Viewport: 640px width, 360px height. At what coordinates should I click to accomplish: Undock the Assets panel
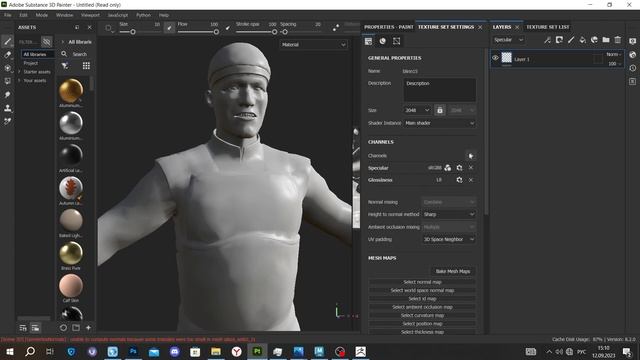tap(77, 27)
